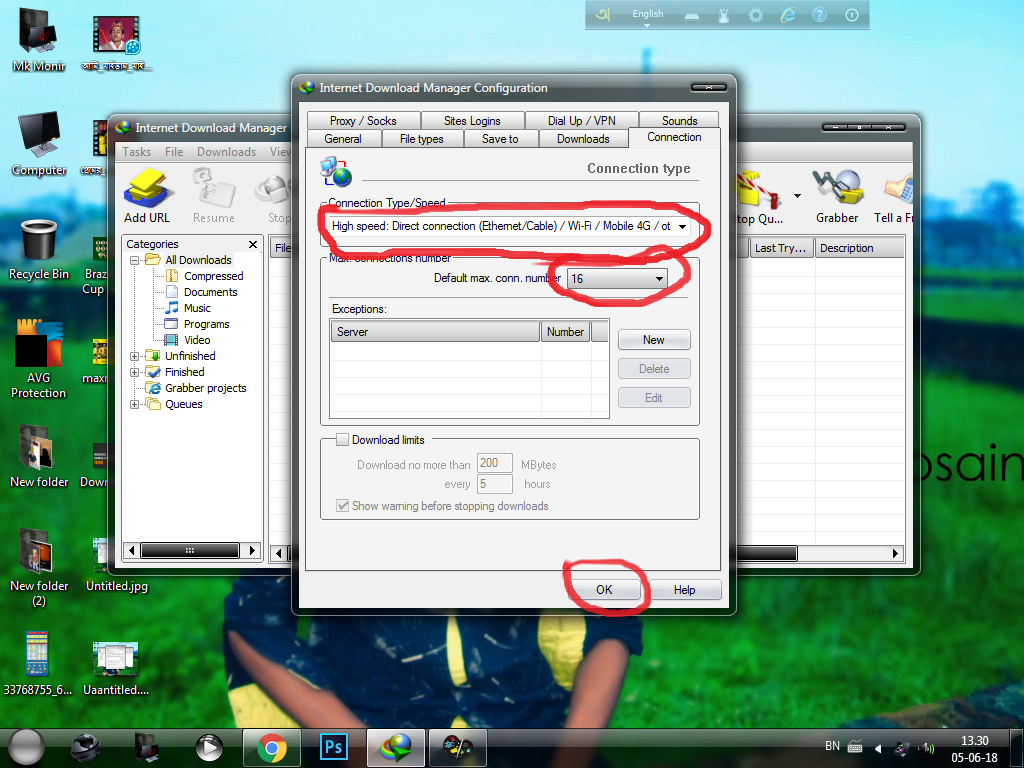
Task: Click the Help button in configuration
Action: point(684,590)
